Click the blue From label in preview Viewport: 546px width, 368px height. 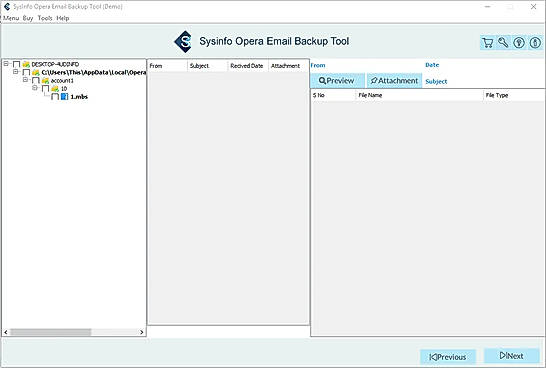(x=318, y=65)
